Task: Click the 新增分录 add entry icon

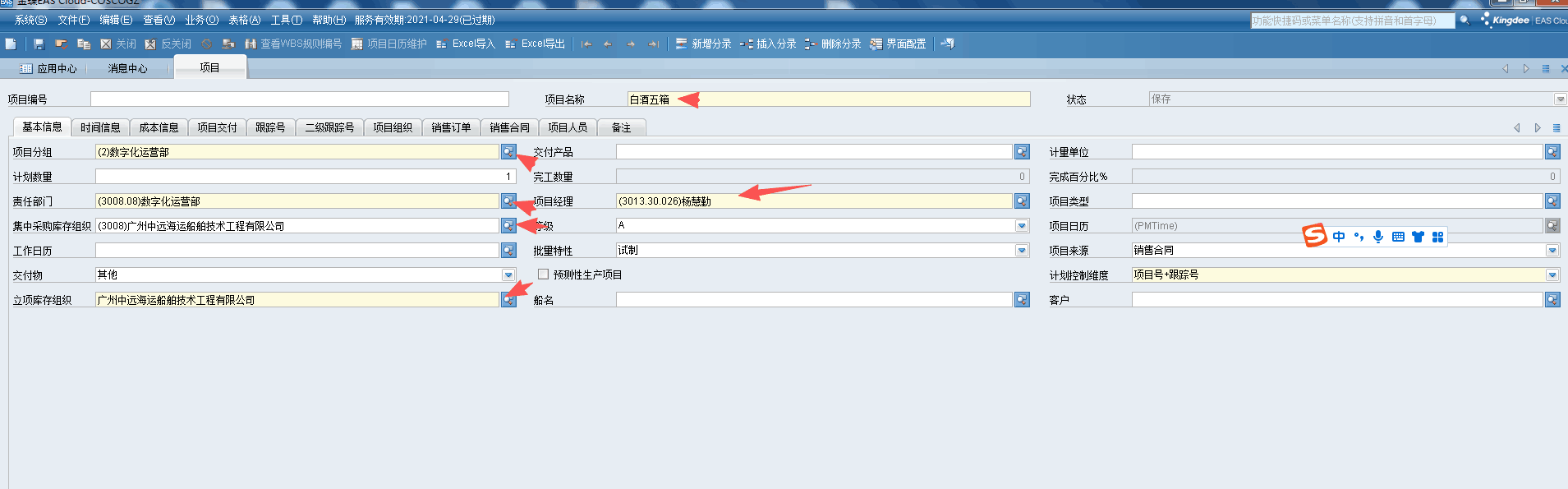Action: click(681, 44)
